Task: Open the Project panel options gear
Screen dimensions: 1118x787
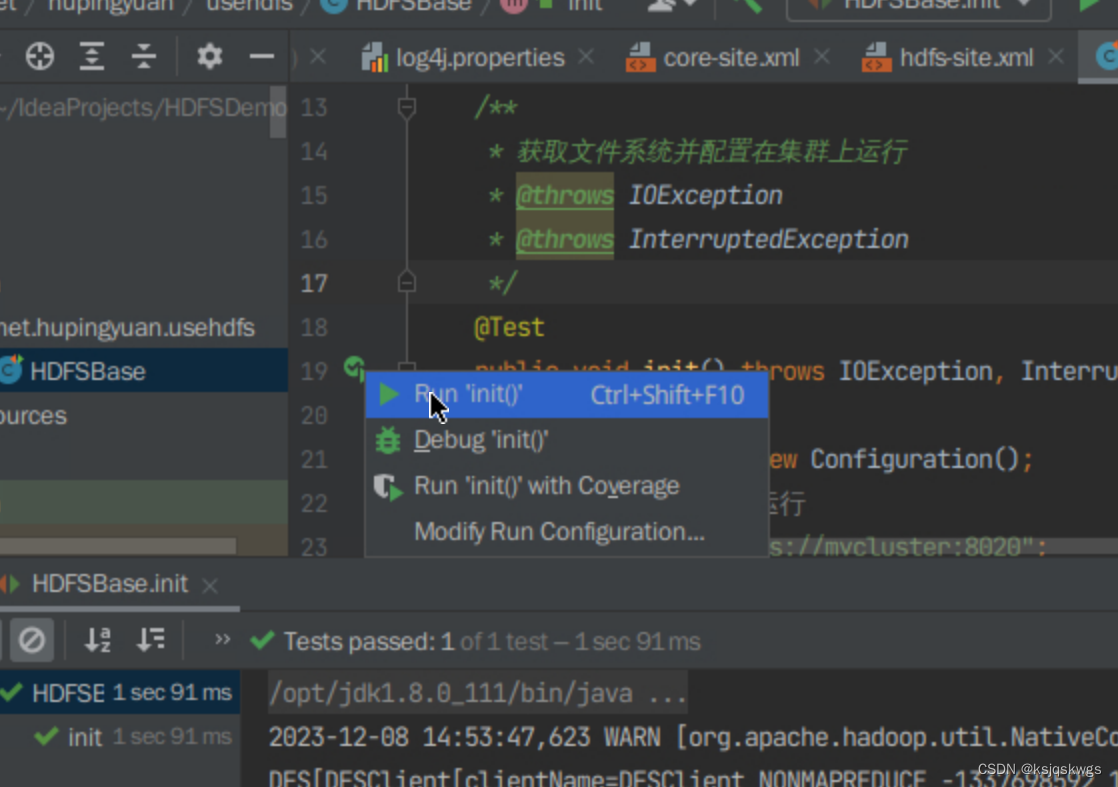Action: [x=209, y=56]
